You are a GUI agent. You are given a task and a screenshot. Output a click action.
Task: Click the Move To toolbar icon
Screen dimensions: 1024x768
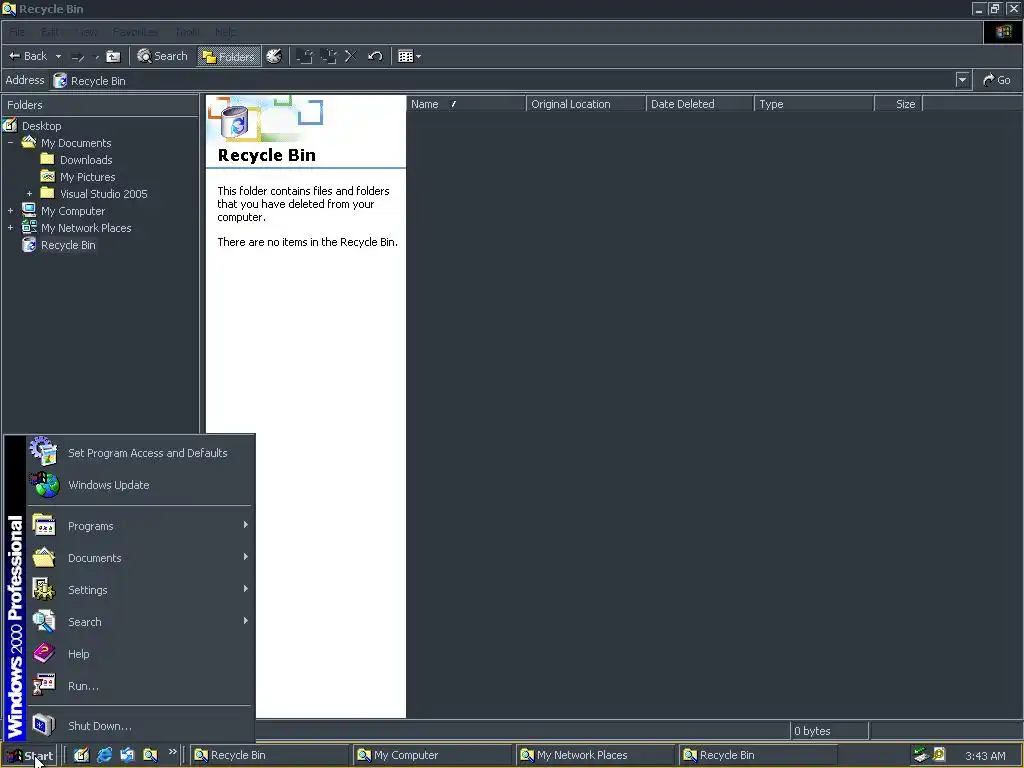[x=304, y=56]
